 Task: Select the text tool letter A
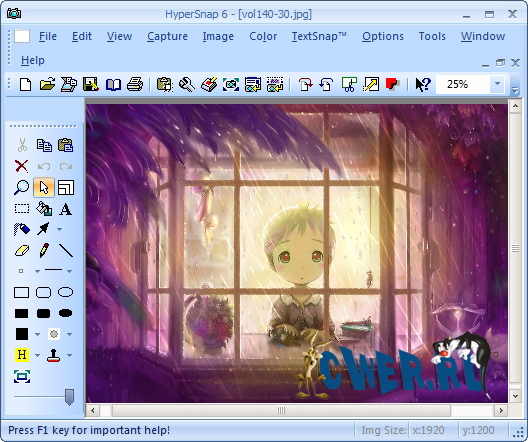click(65, 209)
